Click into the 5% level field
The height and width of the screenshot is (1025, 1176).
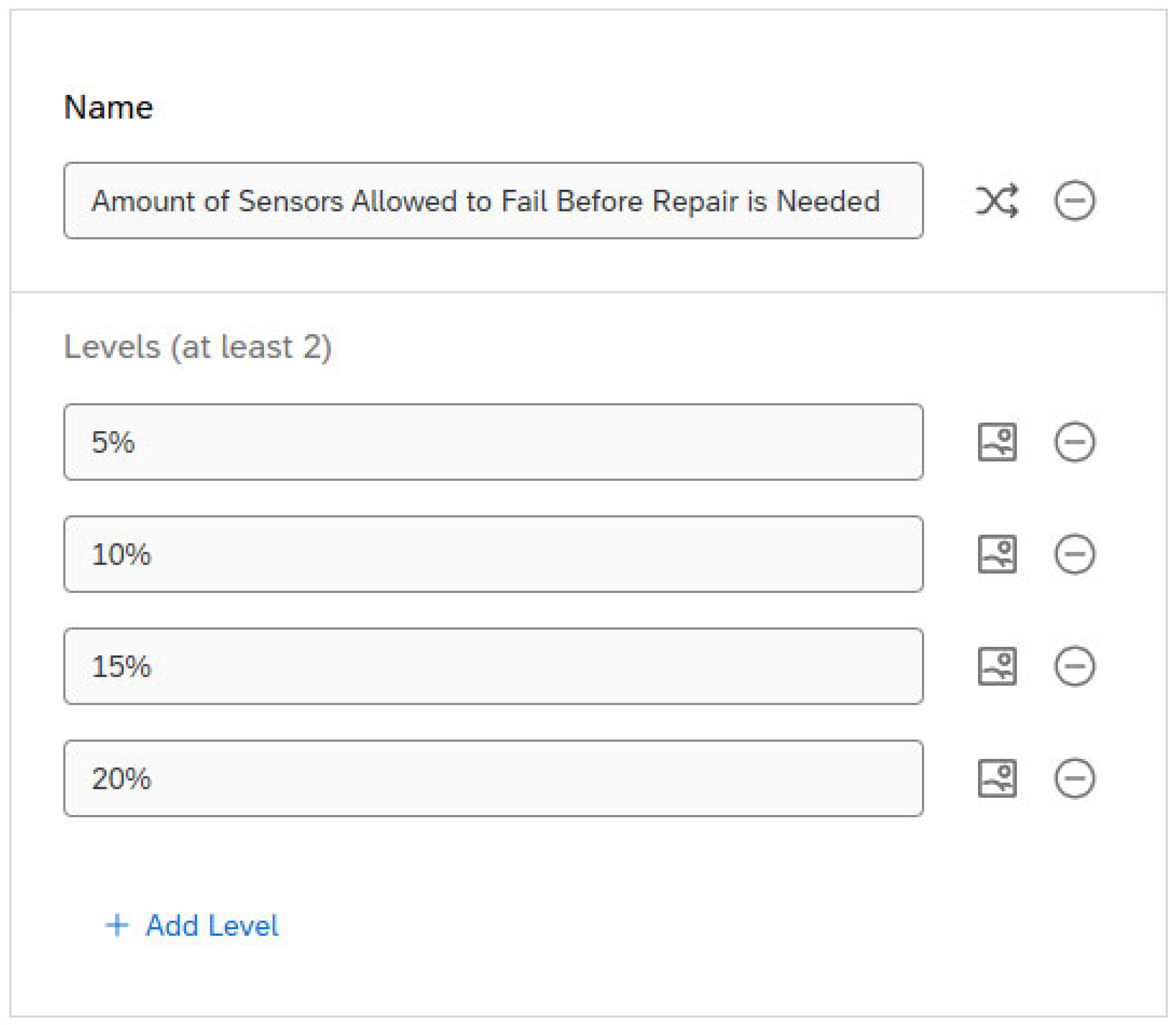[x=493, y=442]
